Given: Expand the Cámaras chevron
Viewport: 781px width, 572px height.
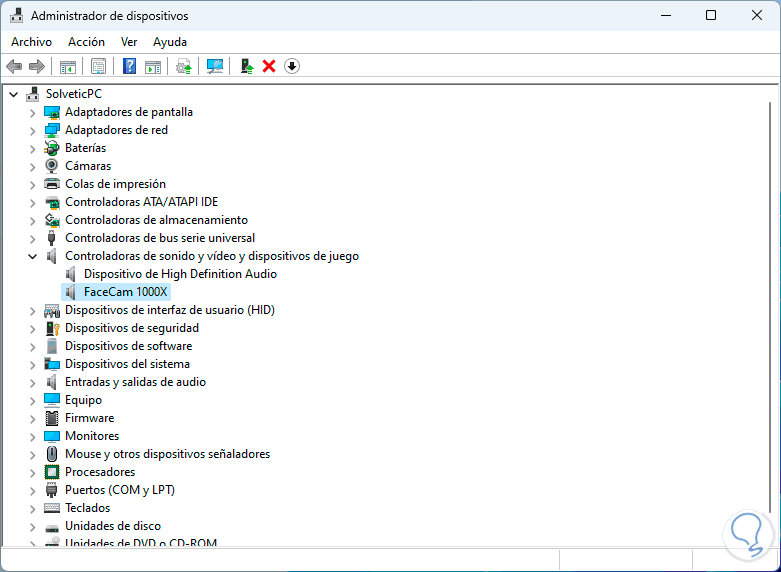Looking at the screenshot, I should [x=32, y=166].
